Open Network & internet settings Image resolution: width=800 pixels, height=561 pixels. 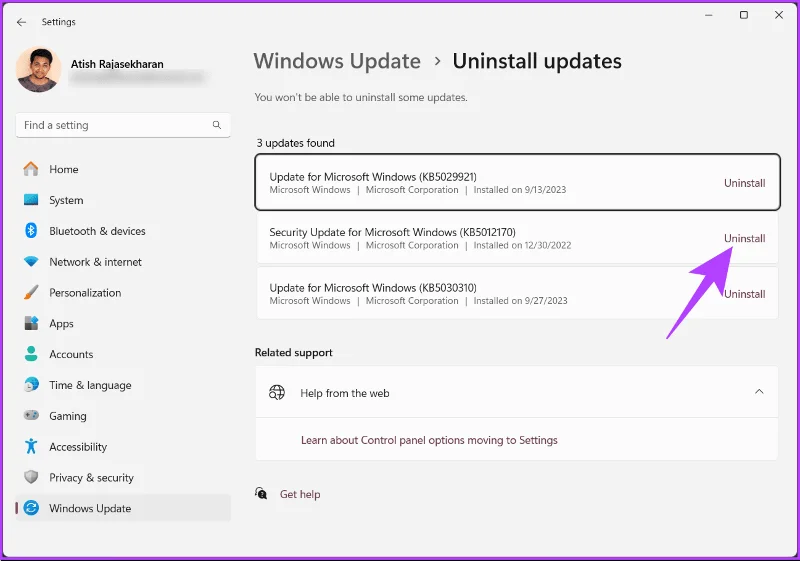pos(122,262)
